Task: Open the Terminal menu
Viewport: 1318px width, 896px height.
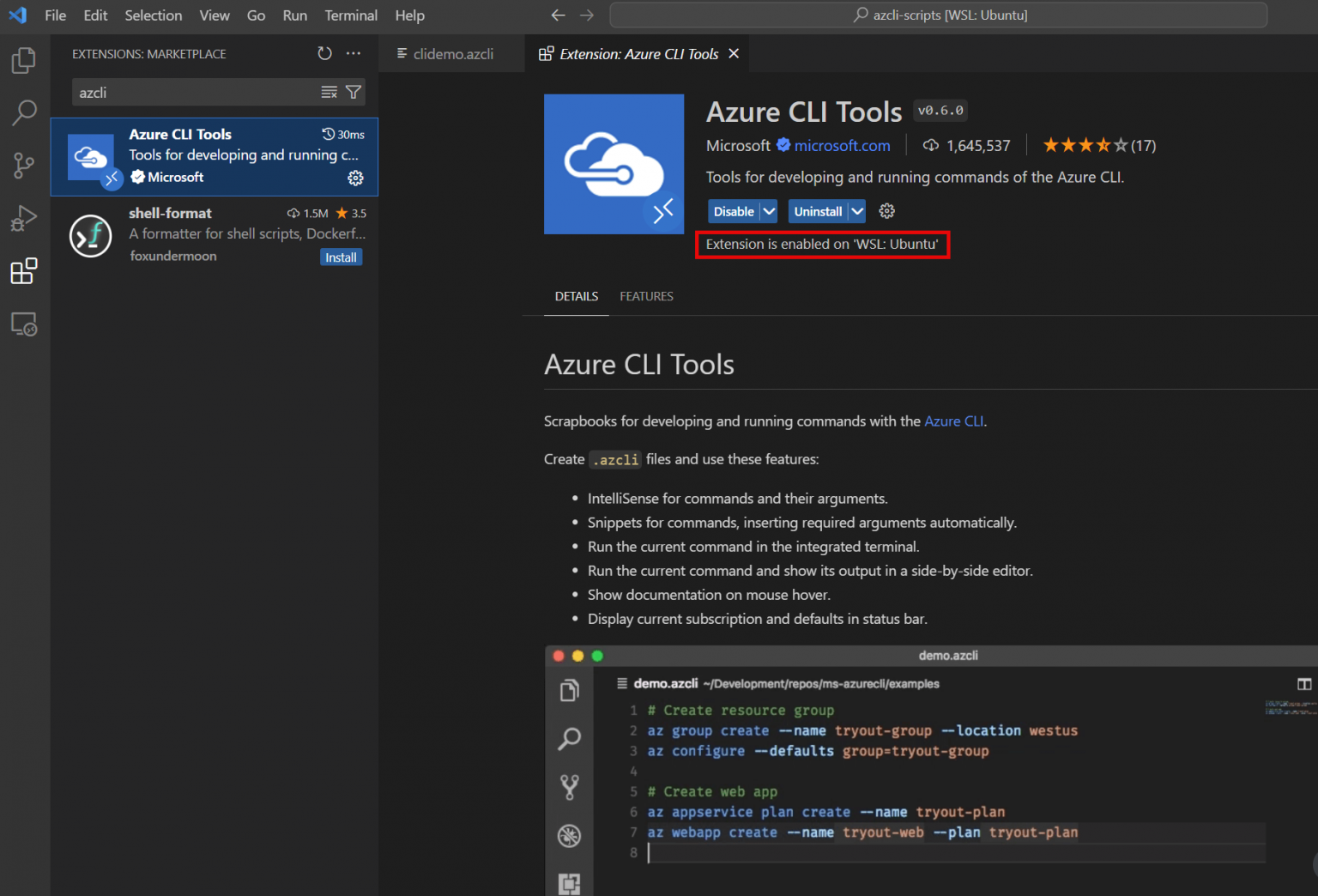Action: pyautogui.click(x=351, y=15)
